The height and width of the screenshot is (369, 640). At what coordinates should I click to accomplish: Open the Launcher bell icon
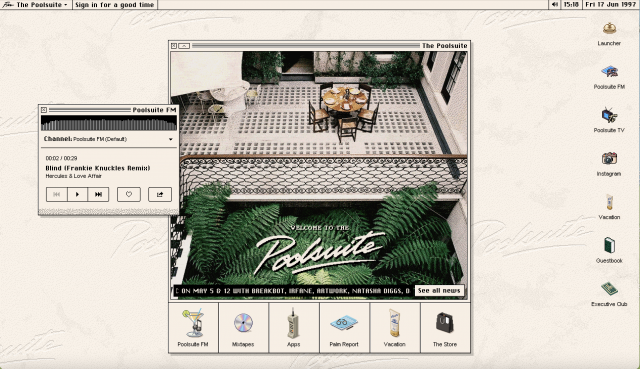[x=609, y=29]
